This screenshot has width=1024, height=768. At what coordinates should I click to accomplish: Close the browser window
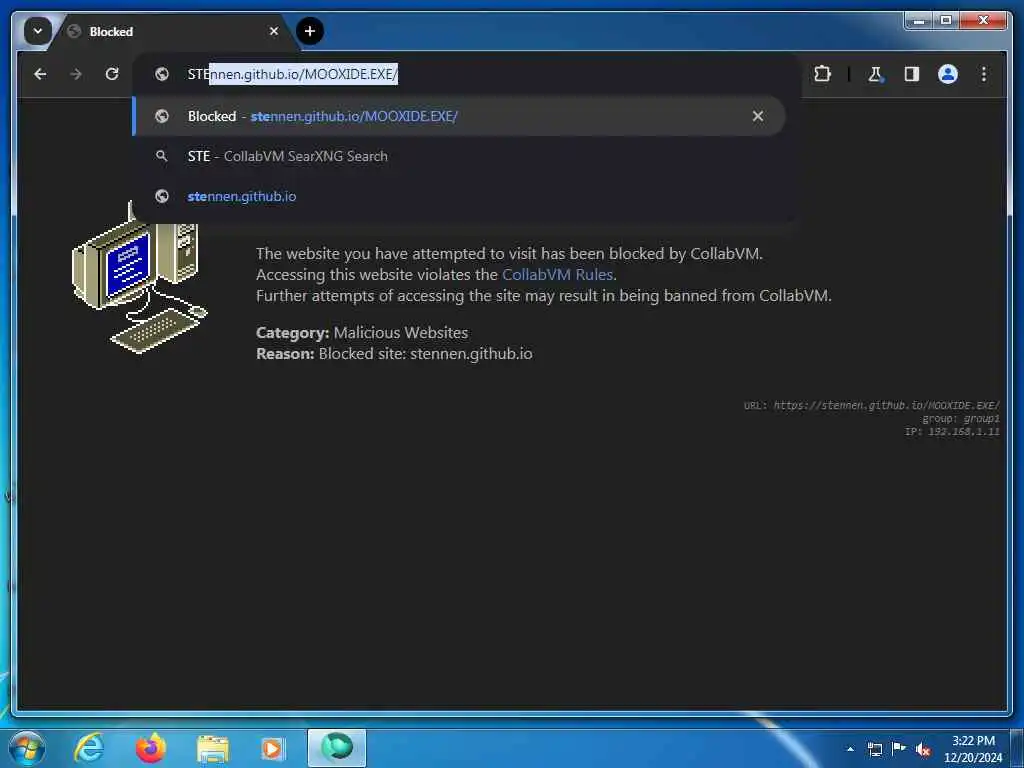tap(983, 21)
